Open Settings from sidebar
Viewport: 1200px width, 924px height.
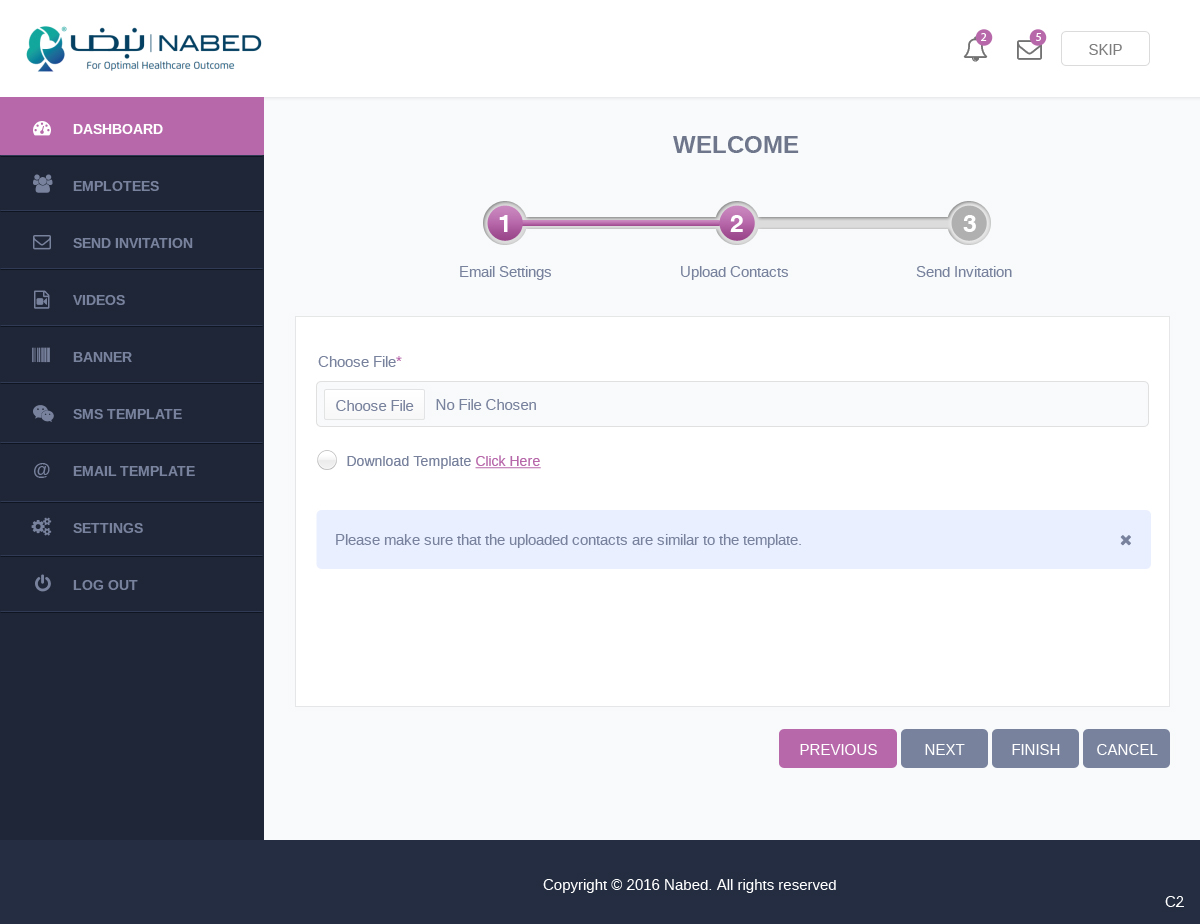point(132,527)
